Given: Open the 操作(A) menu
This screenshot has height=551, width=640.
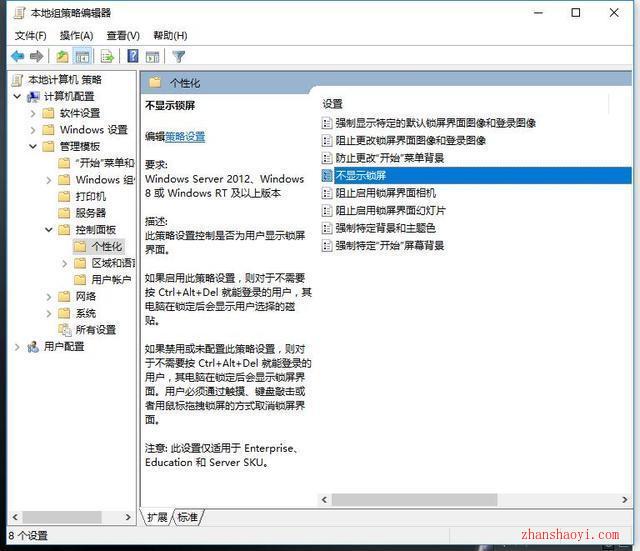Looking at the screenshot, I should (x=76, y=36).
